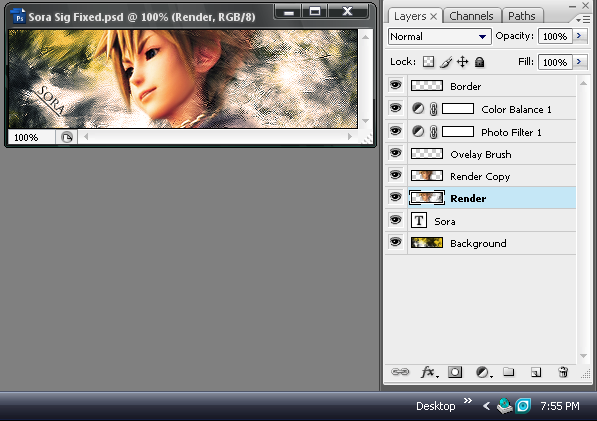Click Link layers icon at panel bottom
The image size is (597, 421).
400,372
